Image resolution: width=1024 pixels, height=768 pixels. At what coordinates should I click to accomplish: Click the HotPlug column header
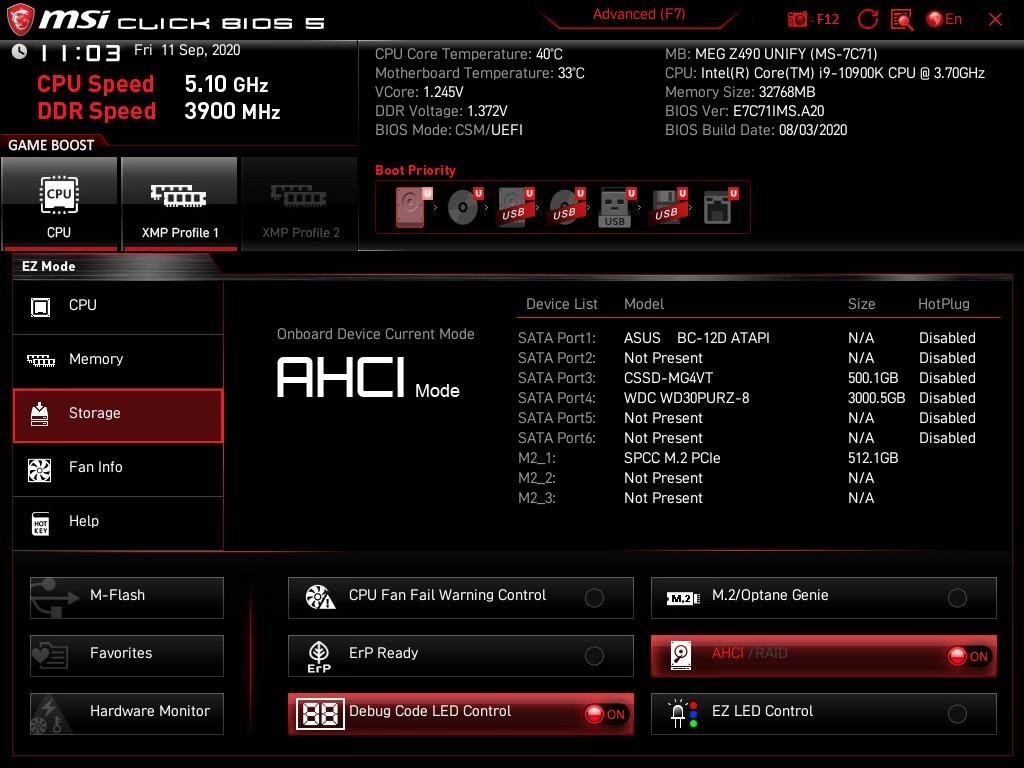[x=944, y=304]
